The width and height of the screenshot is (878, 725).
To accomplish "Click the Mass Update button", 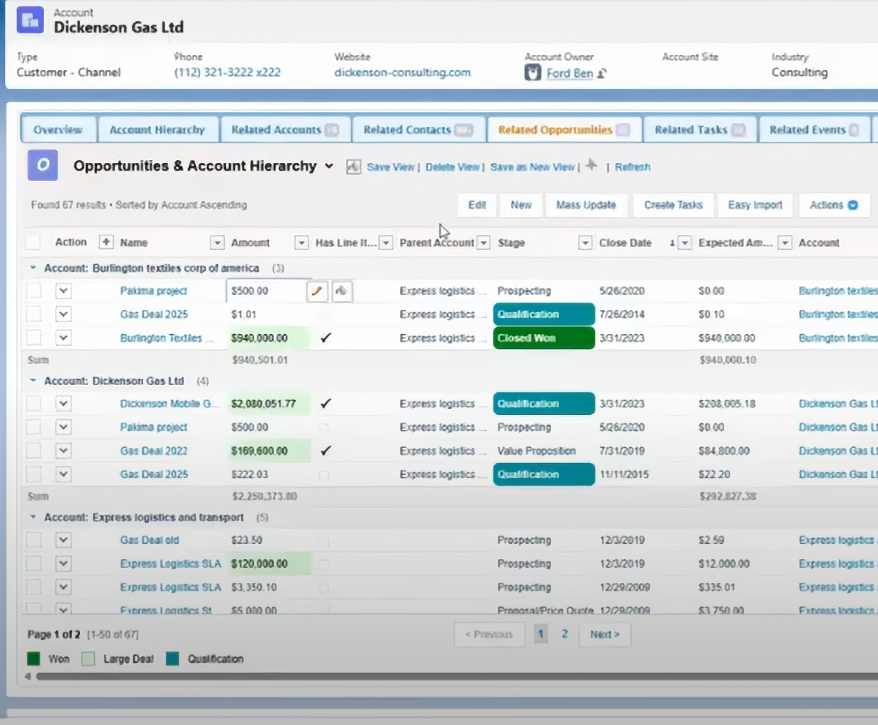I will (x=586, y=205).
